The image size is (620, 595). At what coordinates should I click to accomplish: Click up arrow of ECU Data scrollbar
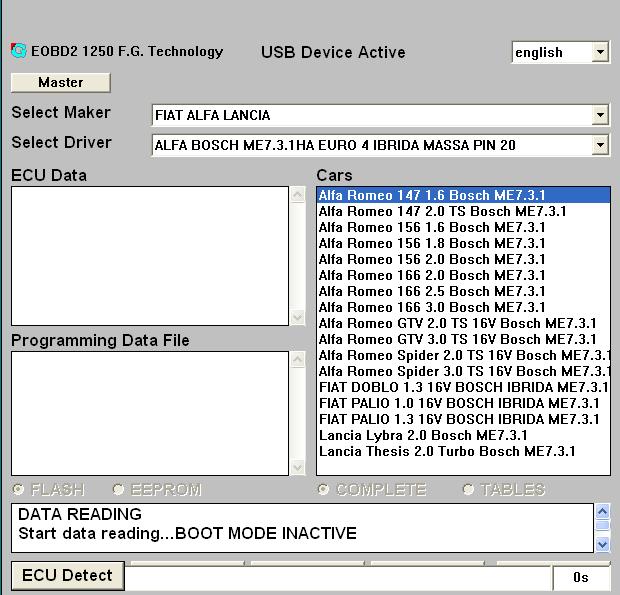click(x=298, y=195)
